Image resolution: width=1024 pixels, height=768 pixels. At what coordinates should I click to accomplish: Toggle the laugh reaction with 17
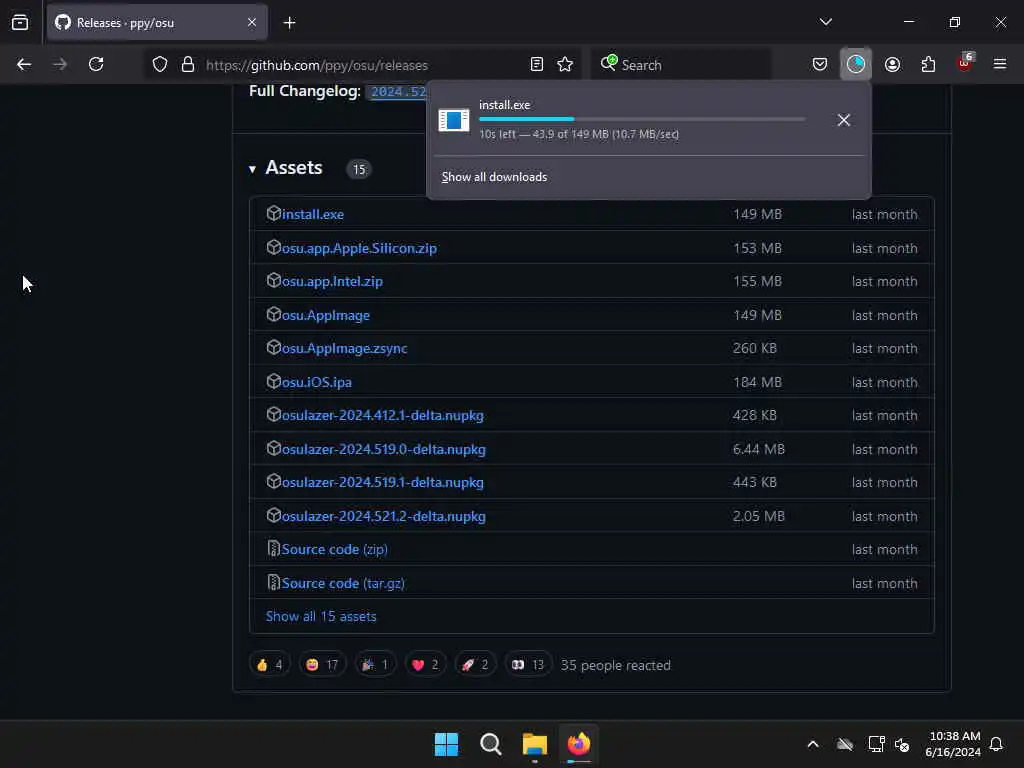[322, 665]
